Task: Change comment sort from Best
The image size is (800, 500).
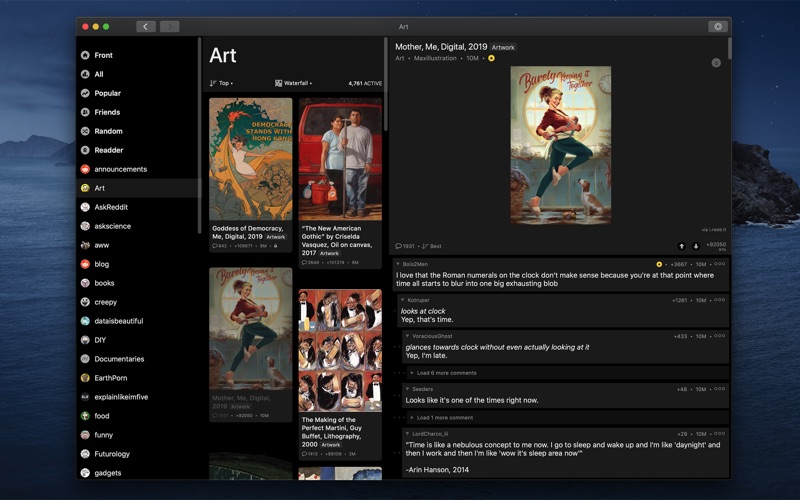Action: (x=432, y=246)
